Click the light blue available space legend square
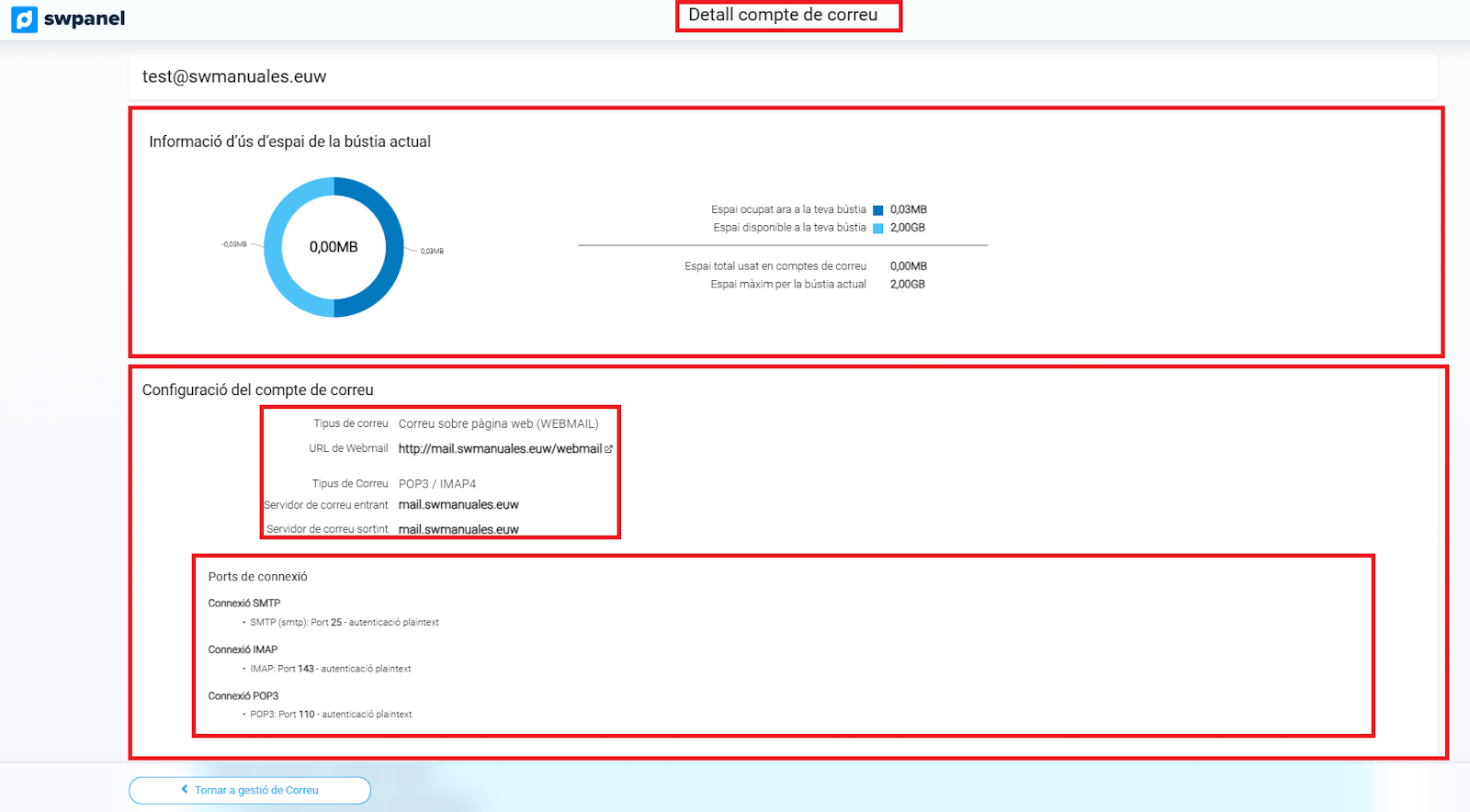This screenshot has width=1470, height=812. [877, 229]
